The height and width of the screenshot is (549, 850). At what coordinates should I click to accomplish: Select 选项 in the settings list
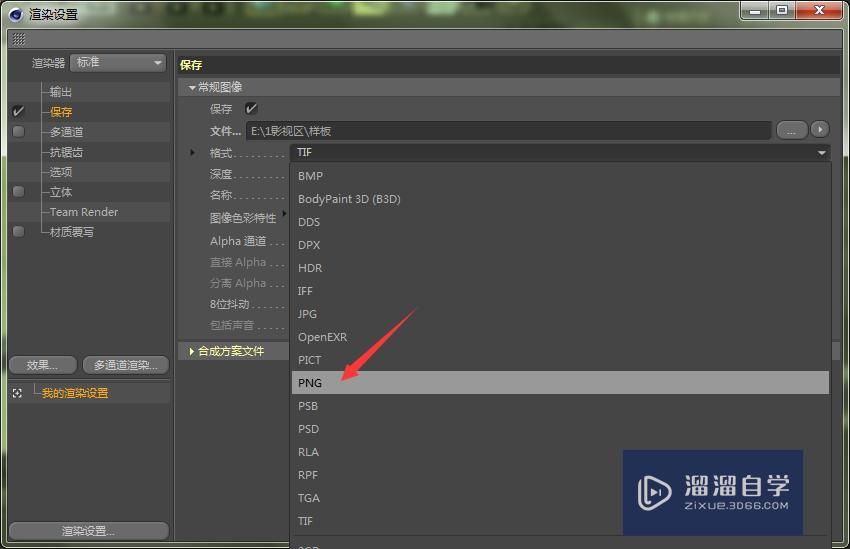61,172
